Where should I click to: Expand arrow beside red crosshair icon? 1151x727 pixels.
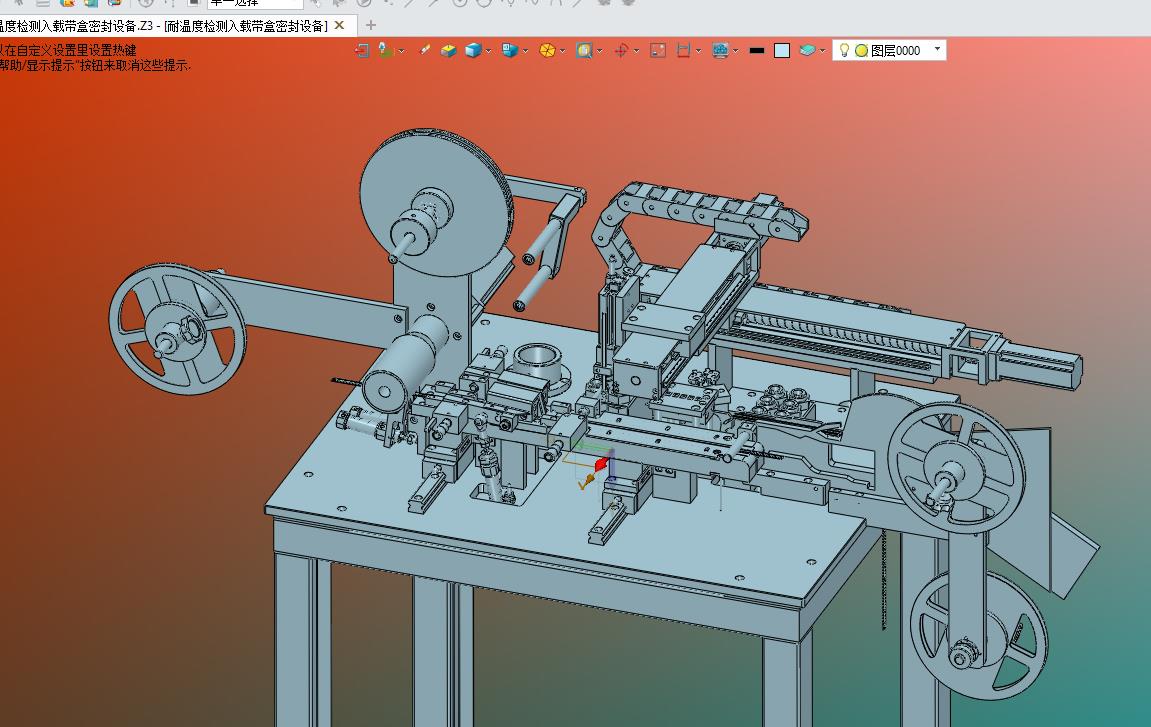coord(636,51)
